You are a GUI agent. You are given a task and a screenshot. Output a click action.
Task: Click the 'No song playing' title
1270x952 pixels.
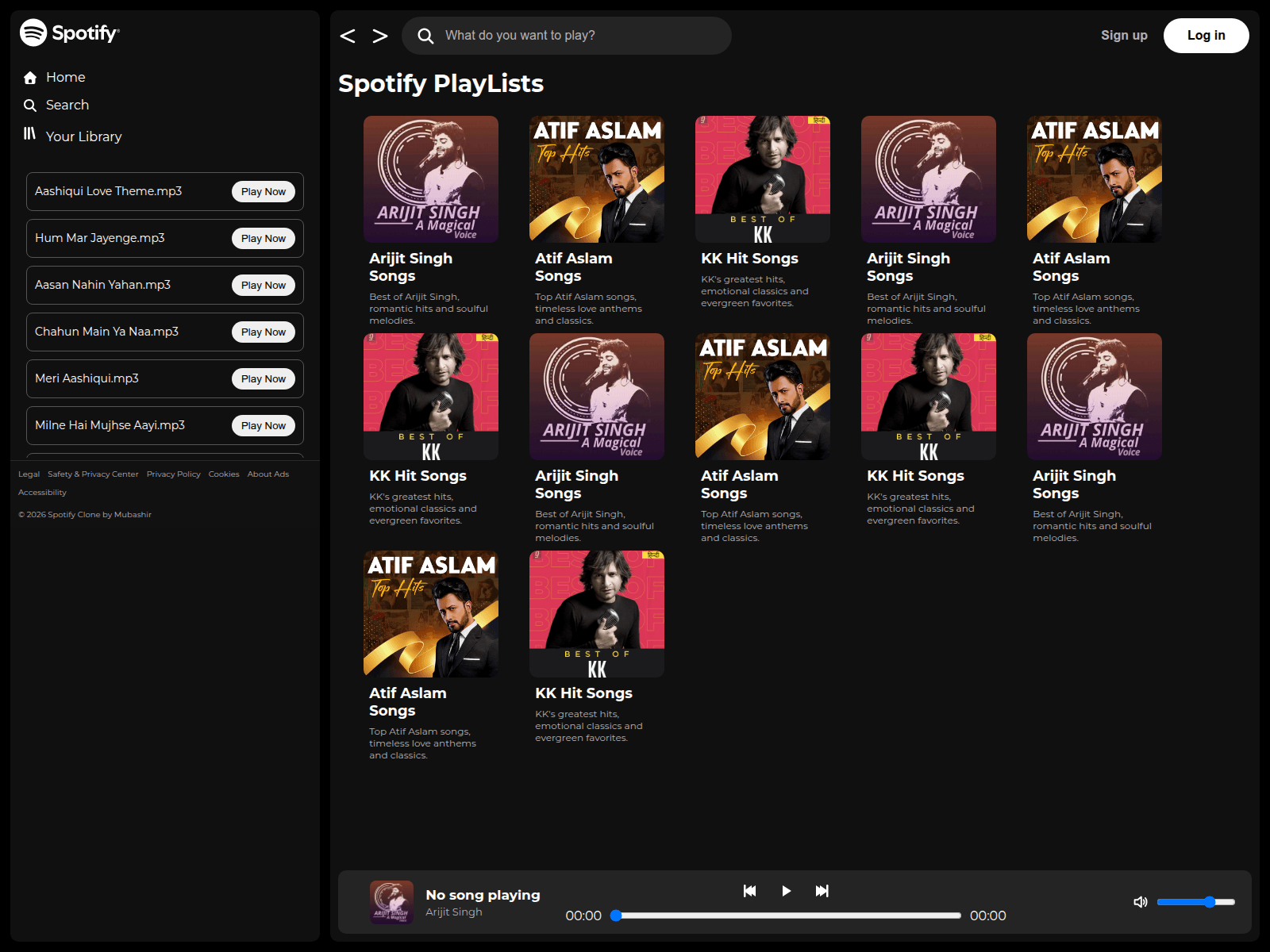[x=483, y=895]
